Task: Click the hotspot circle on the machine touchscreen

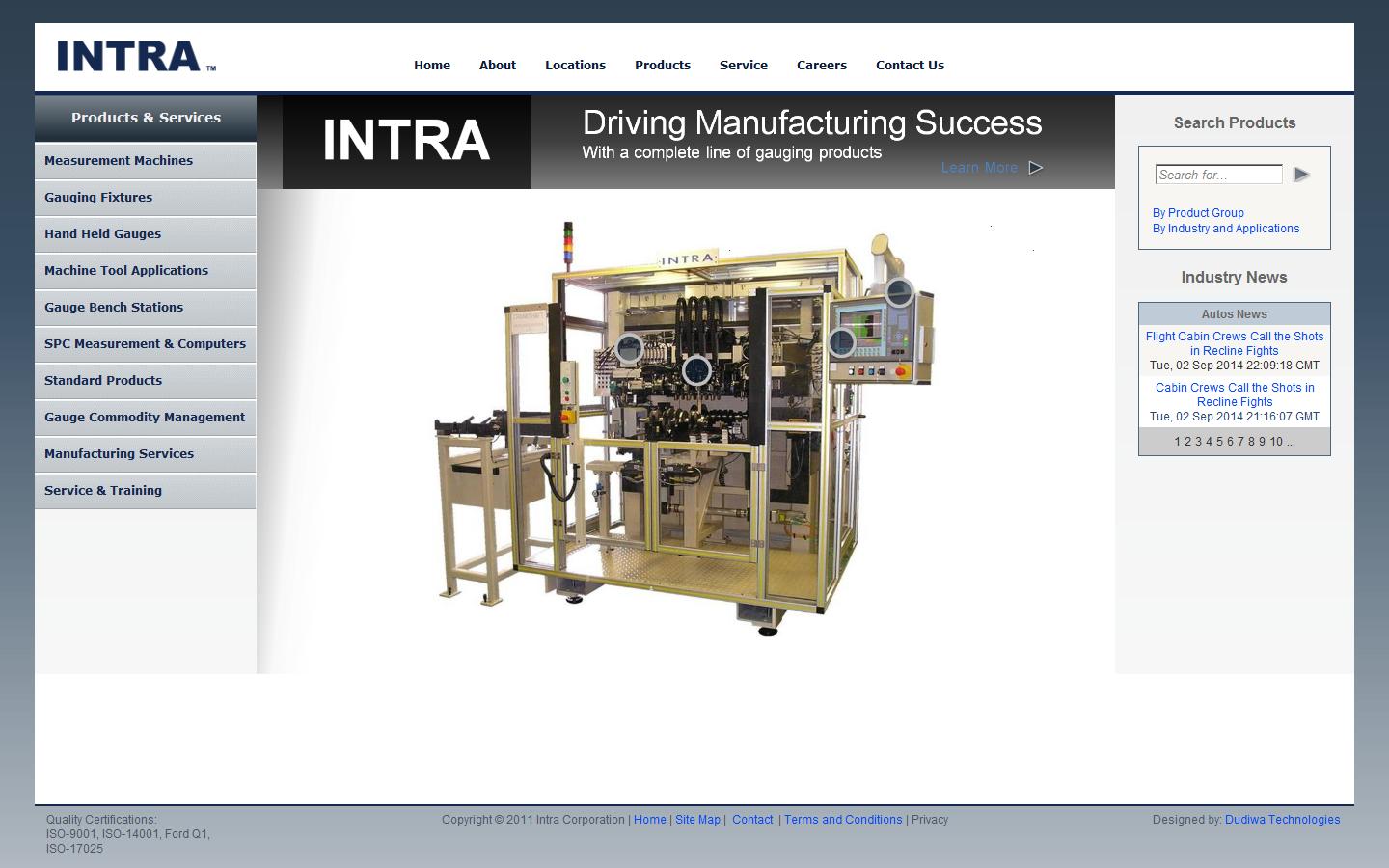Action: click(841, 342)
